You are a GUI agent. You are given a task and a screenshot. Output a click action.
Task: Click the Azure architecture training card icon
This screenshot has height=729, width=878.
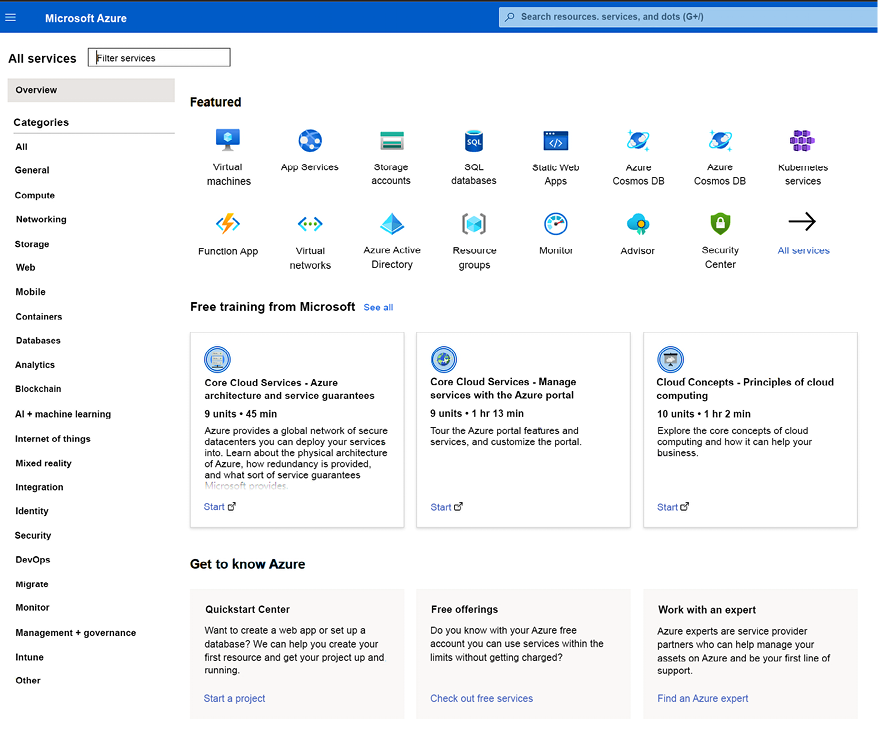(x=217, y=359)
